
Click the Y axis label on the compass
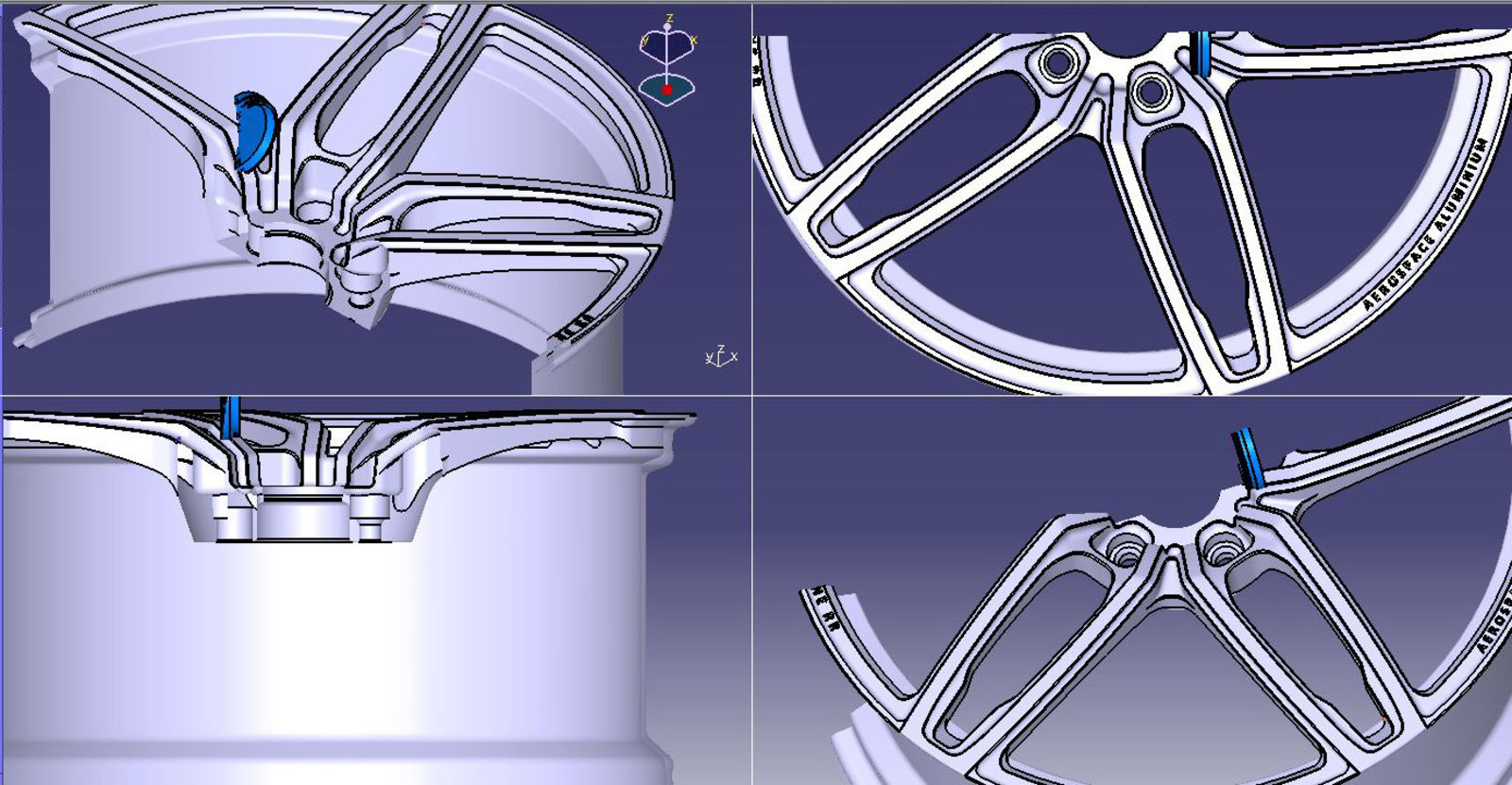pos(644,40)
